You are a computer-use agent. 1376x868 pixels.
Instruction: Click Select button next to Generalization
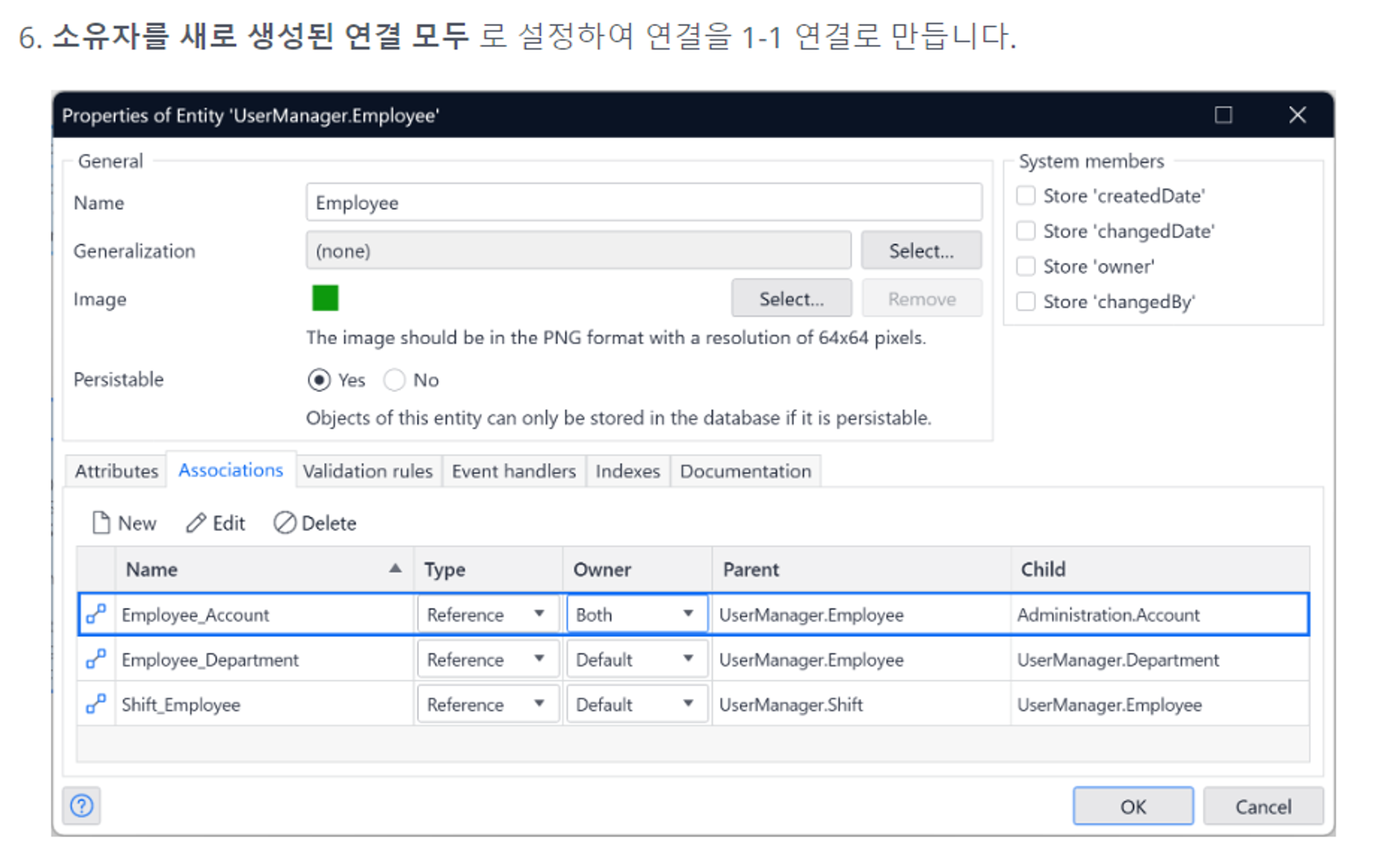(921, 250)
